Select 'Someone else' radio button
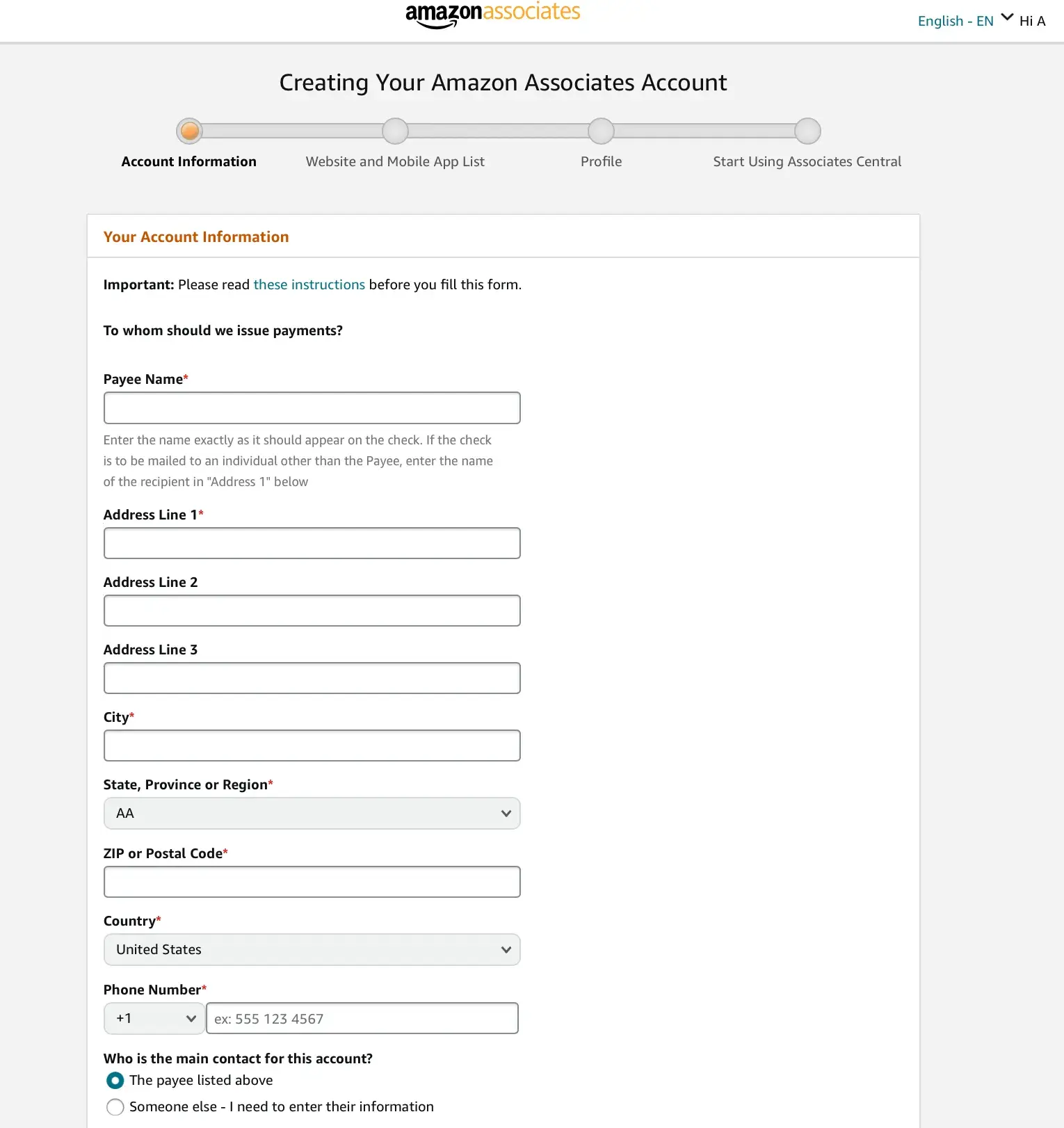 tap(115, 1107)
